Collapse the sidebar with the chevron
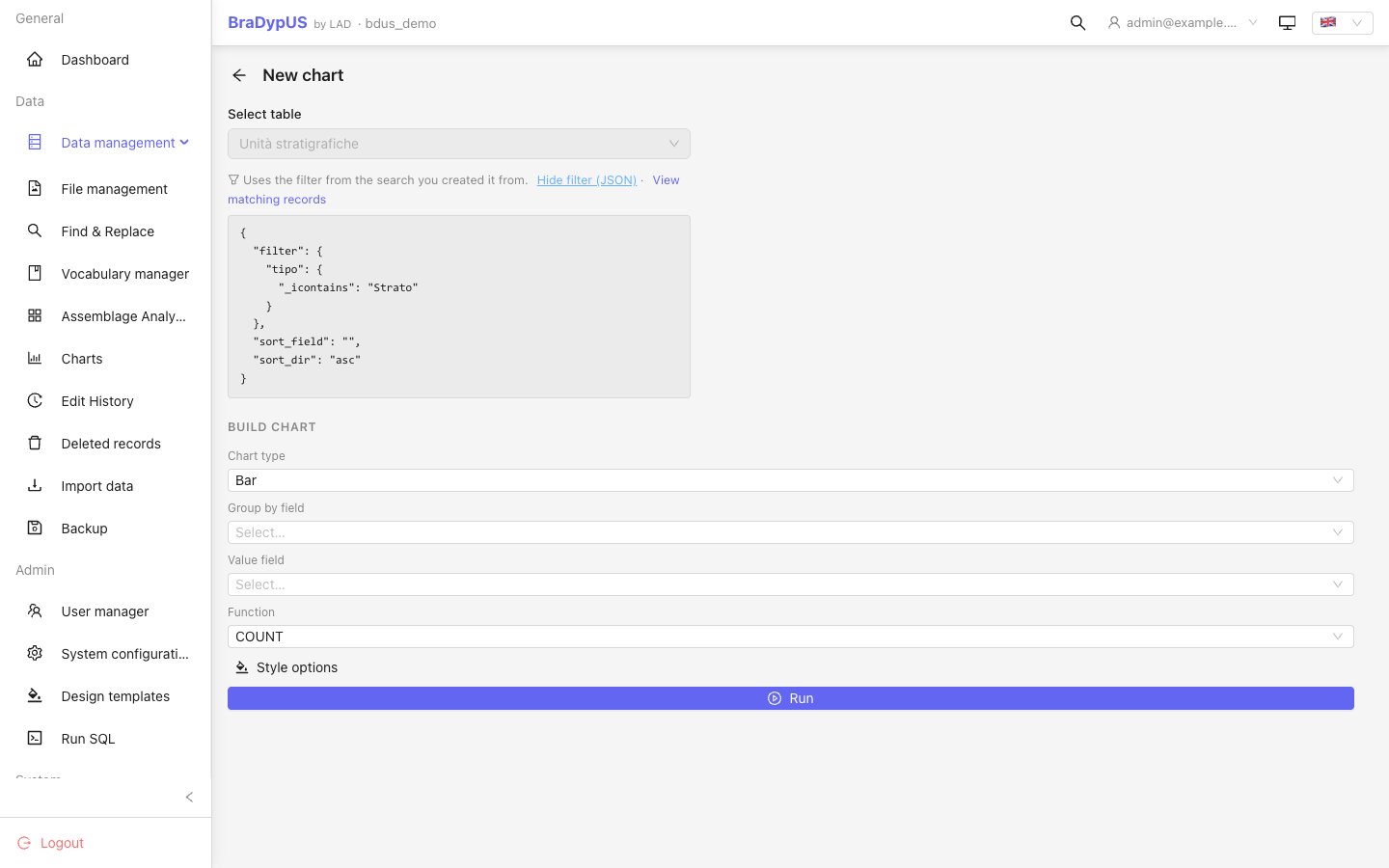The height and width of the screenshot is (868, 1389). point(189,797)
